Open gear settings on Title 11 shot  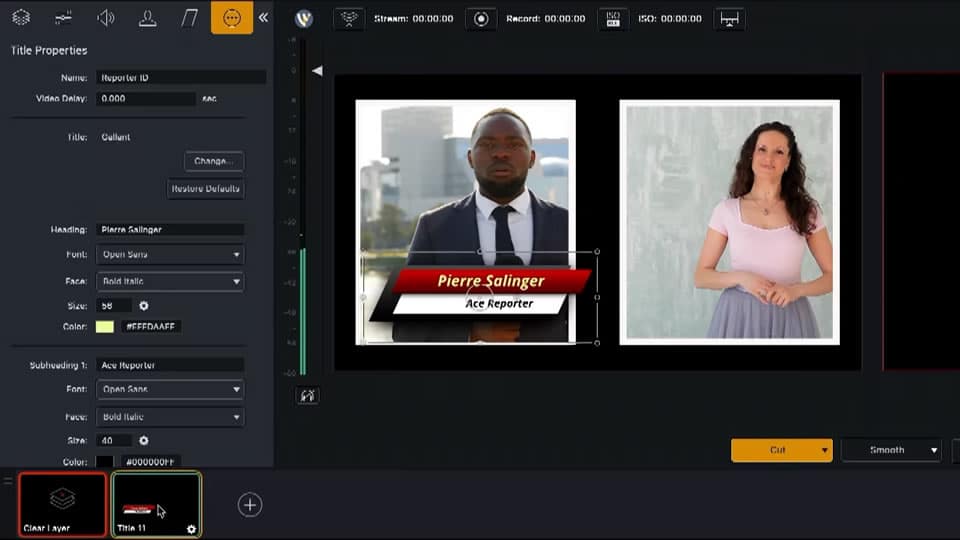pyautogui.click(x=191, y=529)
